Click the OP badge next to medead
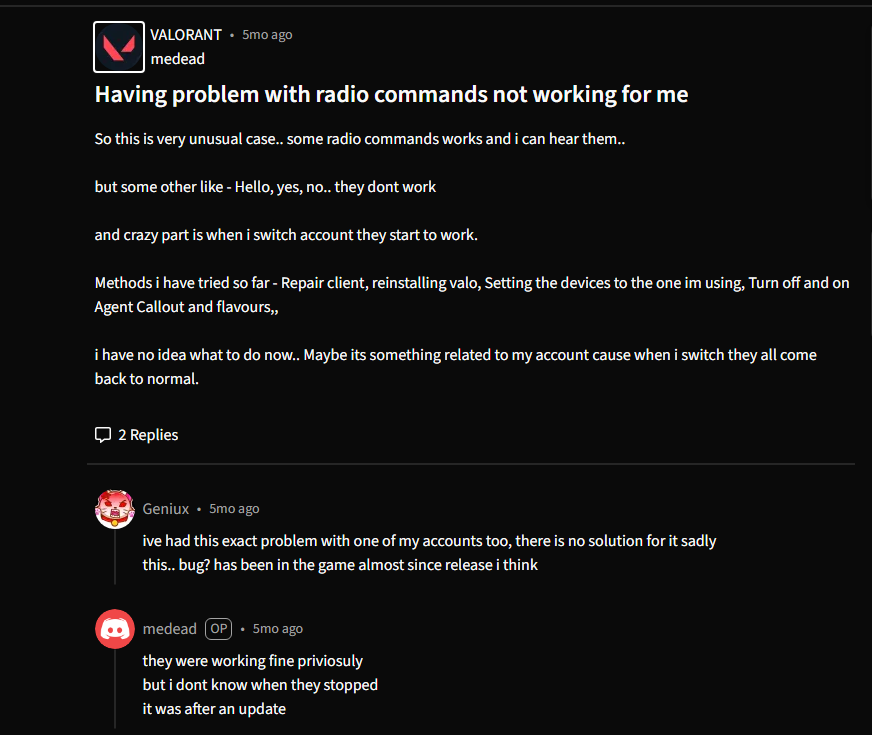Screen dimensions: 872x735 pyautogui.click(x=218, y=629)
